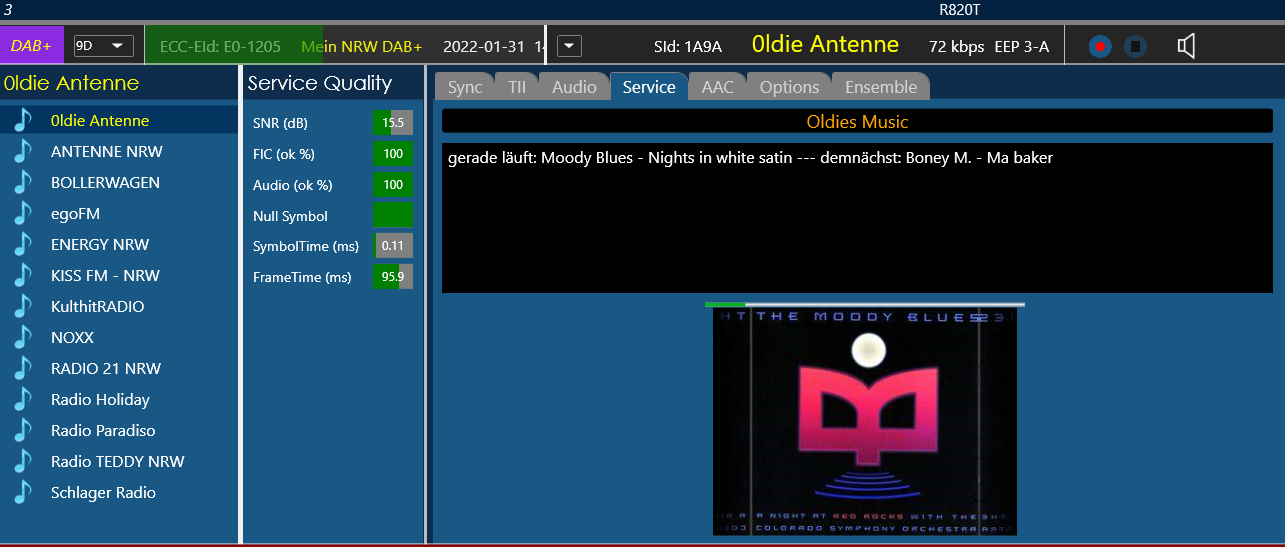Expand the dropdown arrow before SId
The image size is (1285, 547).
click(x=569, y=46)
